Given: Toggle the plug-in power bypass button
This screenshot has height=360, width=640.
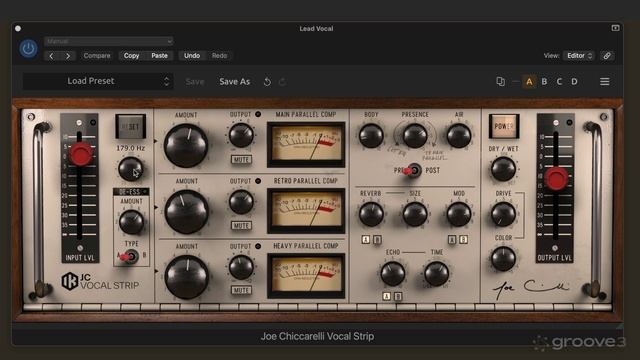Looking at the screenshot, I should point(28,49).
